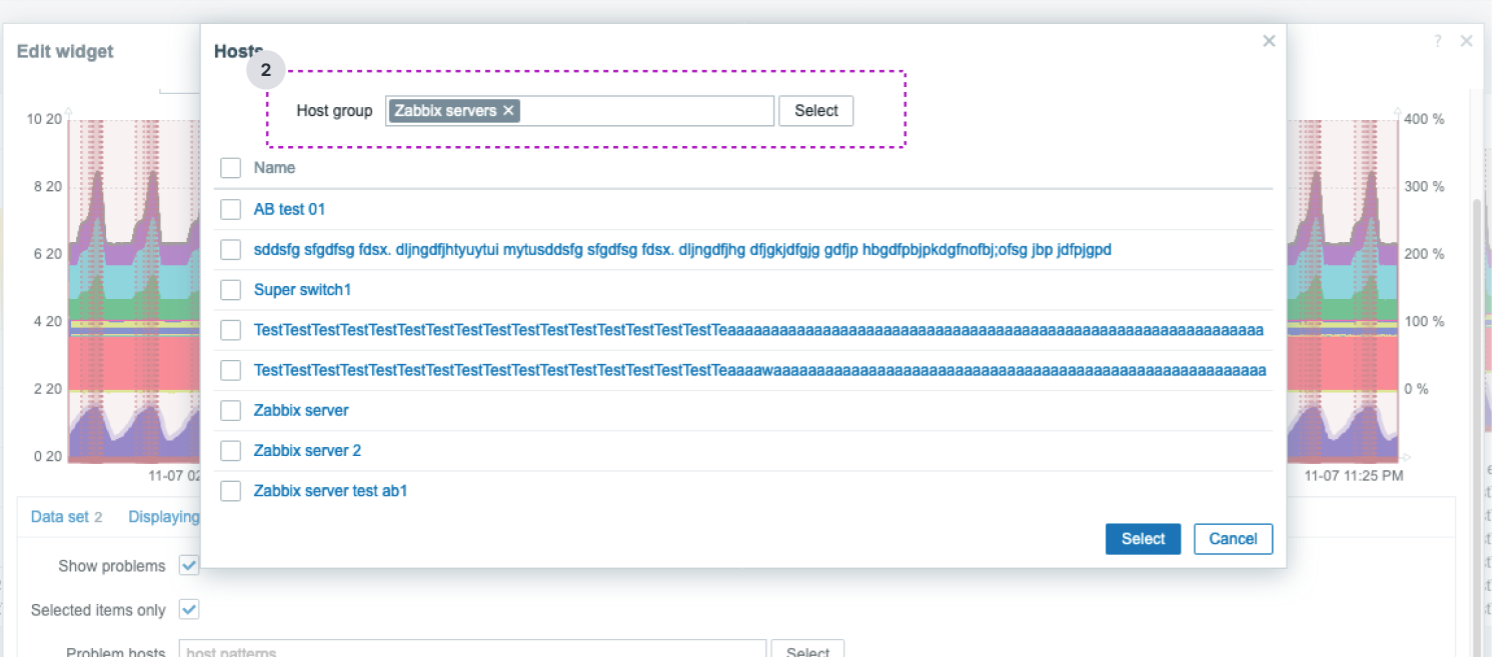1492x657 pixels.
Task: Switch to the Data set tab
Action: pos(67,517)
